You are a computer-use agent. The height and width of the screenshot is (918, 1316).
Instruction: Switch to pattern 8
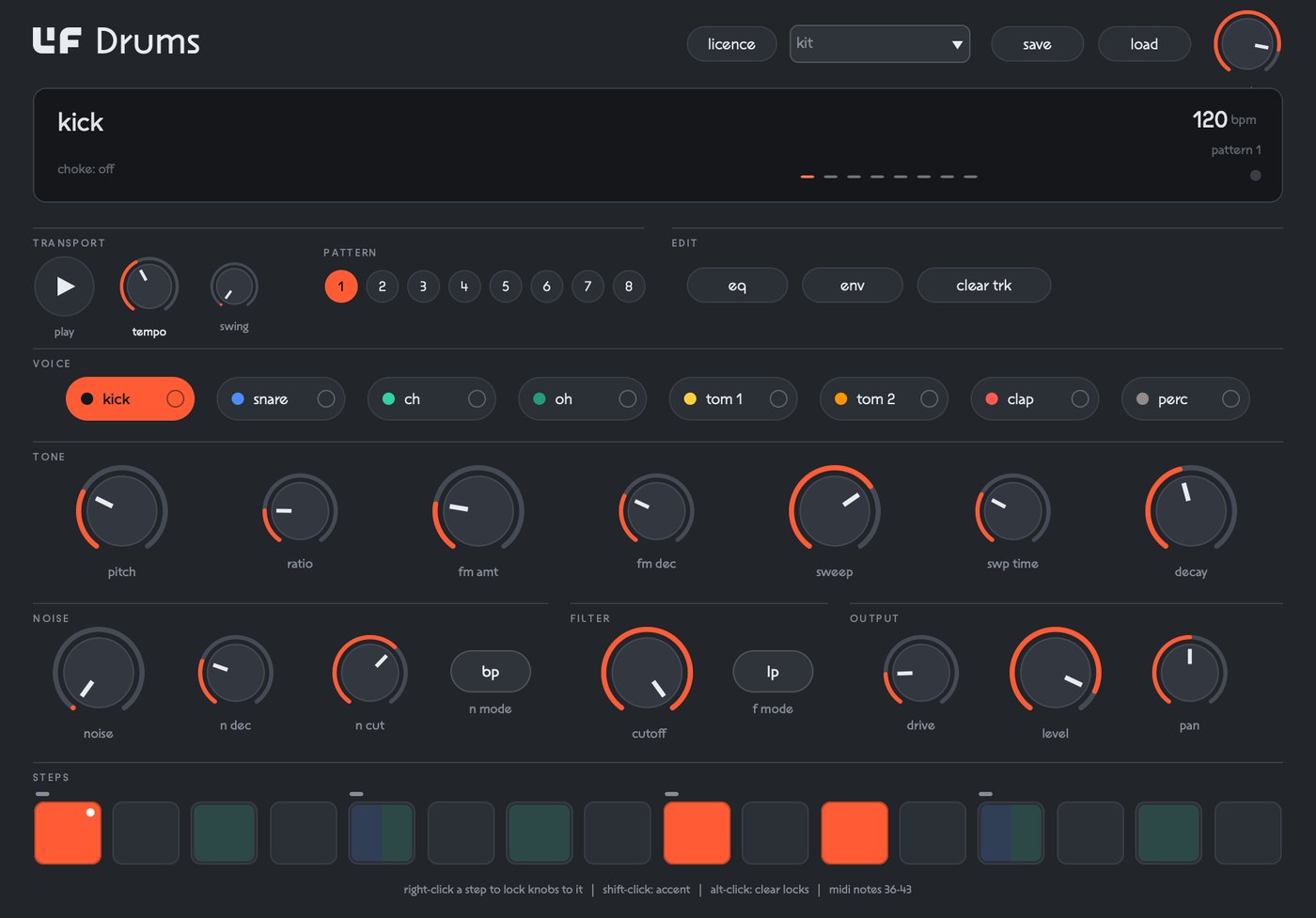(x=629, y=287)
